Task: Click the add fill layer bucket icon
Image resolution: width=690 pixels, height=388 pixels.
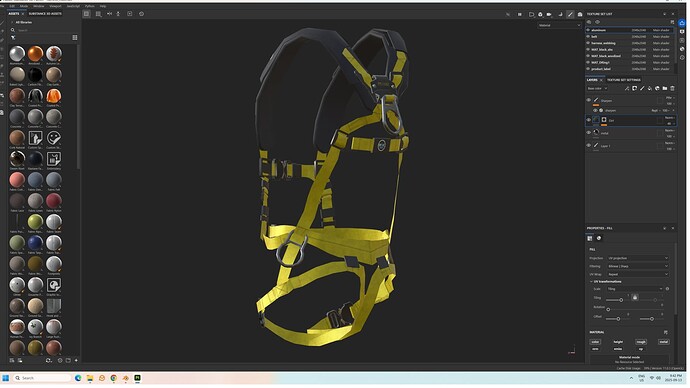Action: [650, 88]
